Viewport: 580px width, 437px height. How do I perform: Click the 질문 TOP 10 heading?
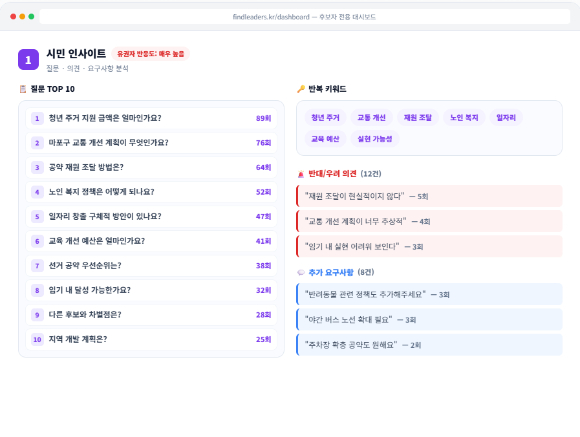tap(53, 89)
